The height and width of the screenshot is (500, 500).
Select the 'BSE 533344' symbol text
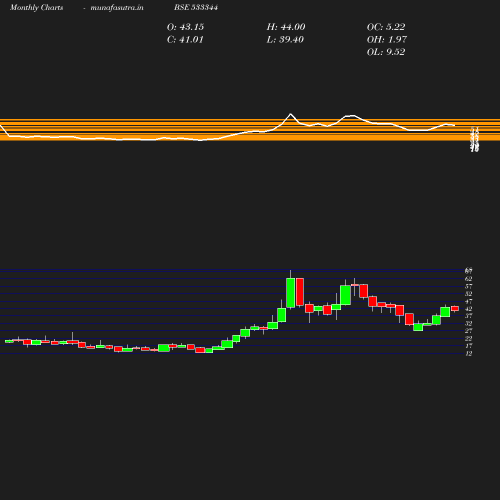point(196,7)
